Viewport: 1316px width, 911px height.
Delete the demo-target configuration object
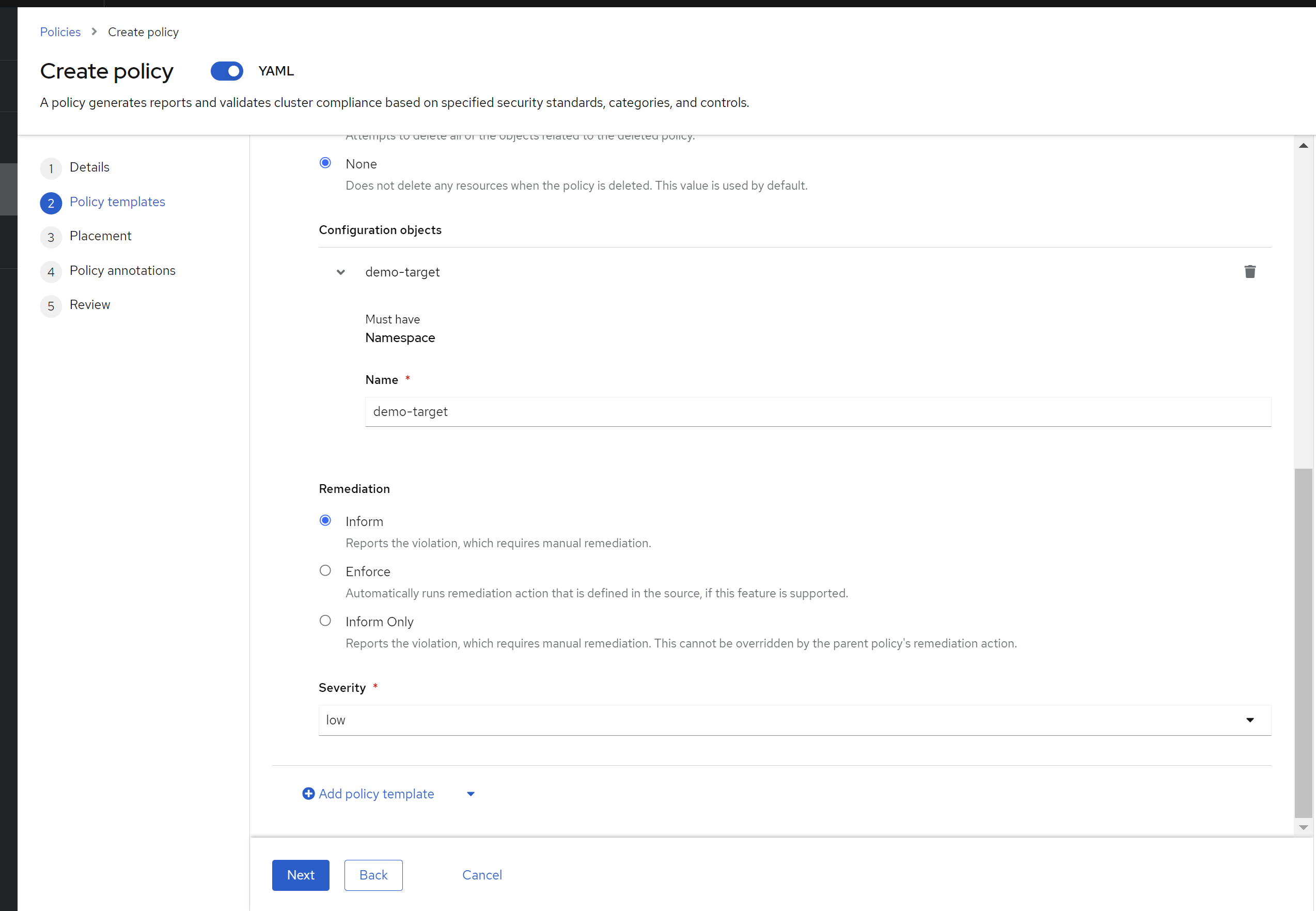pyautogui.click(x=1249, y=272)
